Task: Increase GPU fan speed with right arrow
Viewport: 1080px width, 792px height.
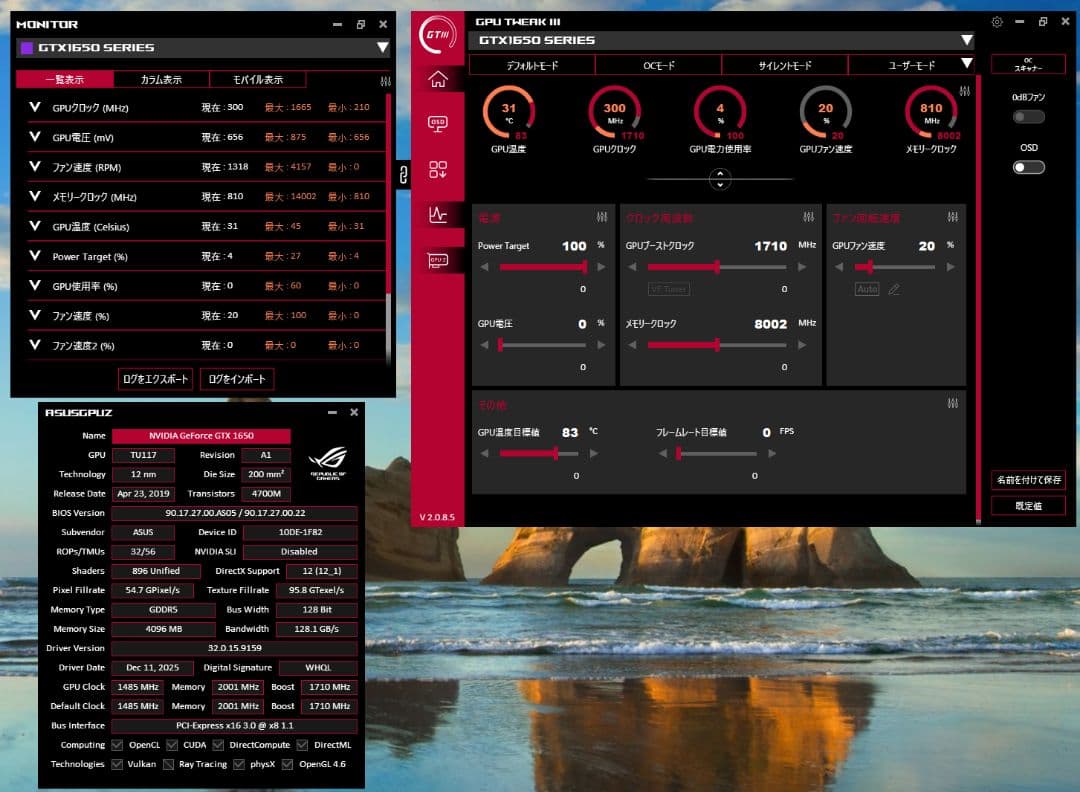Action: click(951, 267)
